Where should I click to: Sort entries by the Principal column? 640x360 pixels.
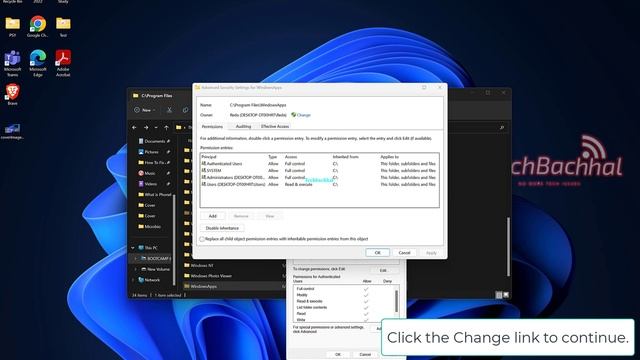tap(209, 157)
